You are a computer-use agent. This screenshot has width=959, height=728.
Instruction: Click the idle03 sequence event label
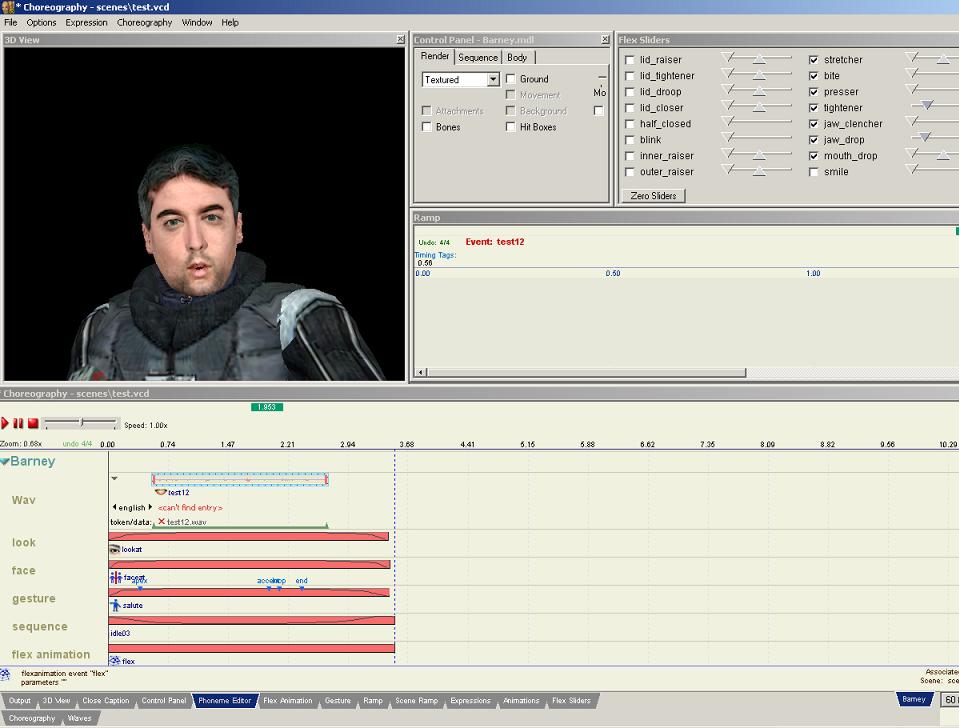tap(120, 633)
